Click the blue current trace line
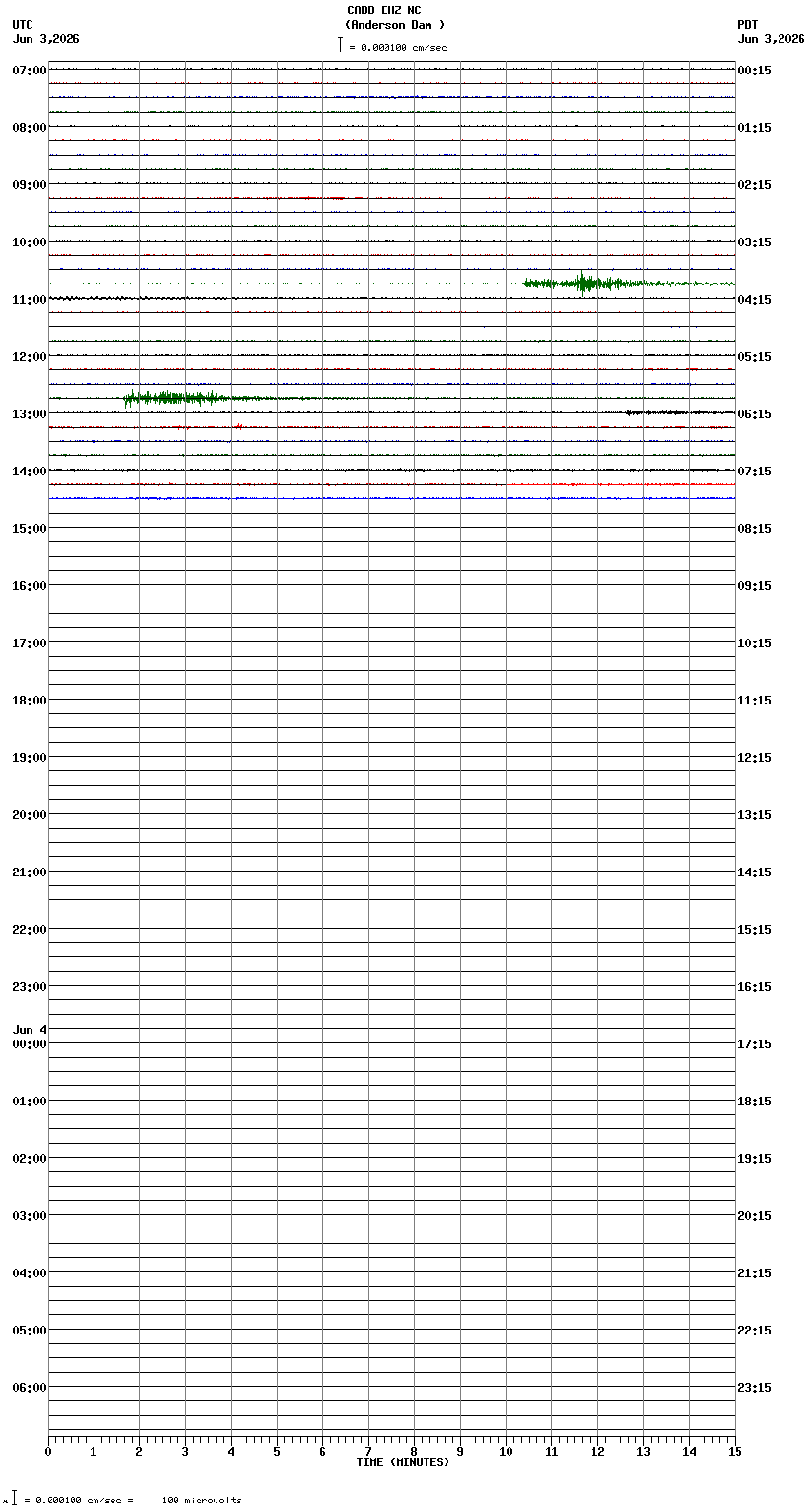The image size is (811, 1512). pyautogui.click(x=391, y=498)
